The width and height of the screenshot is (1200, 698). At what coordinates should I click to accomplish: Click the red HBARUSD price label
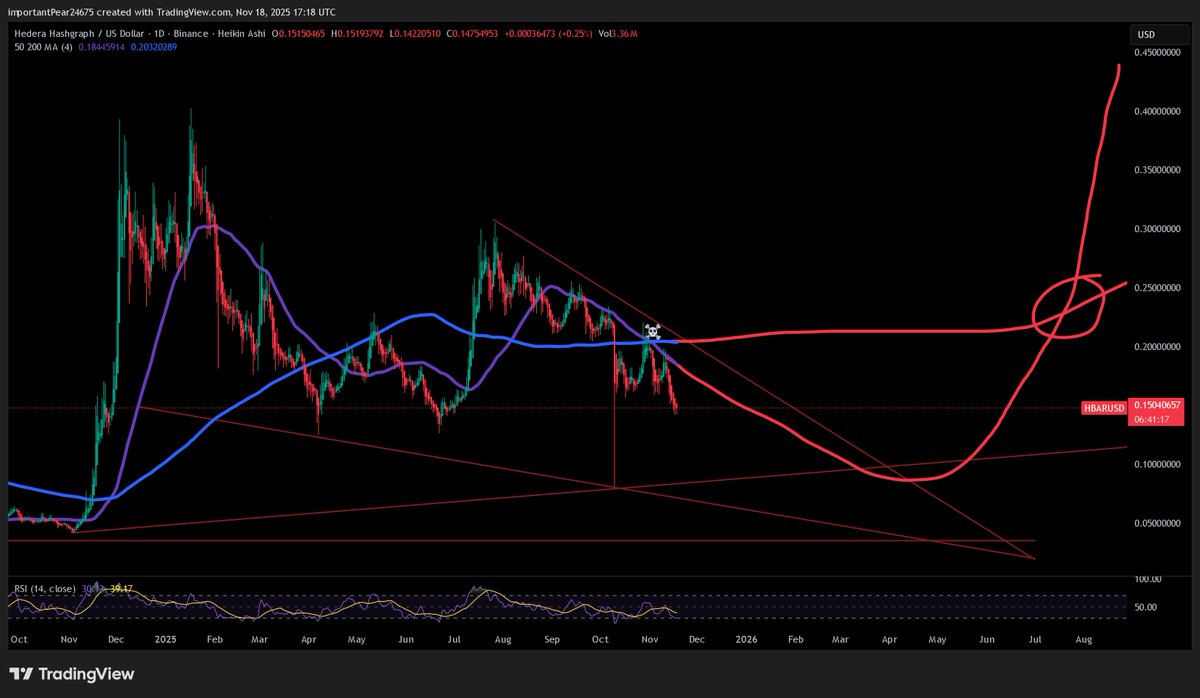1103,408
